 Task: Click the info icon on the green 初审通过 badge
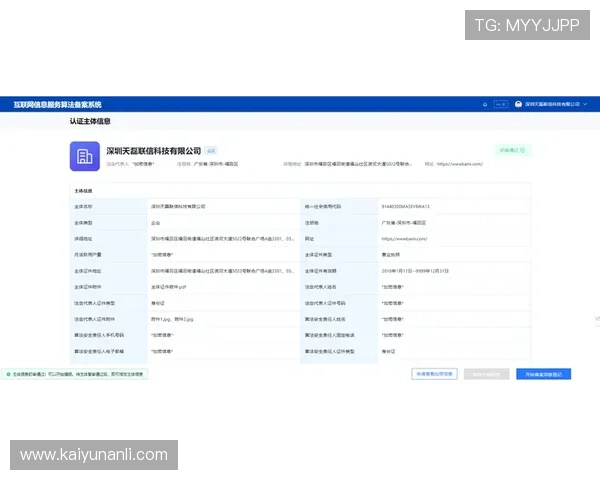pyautogui.click(x=523, y=150)
